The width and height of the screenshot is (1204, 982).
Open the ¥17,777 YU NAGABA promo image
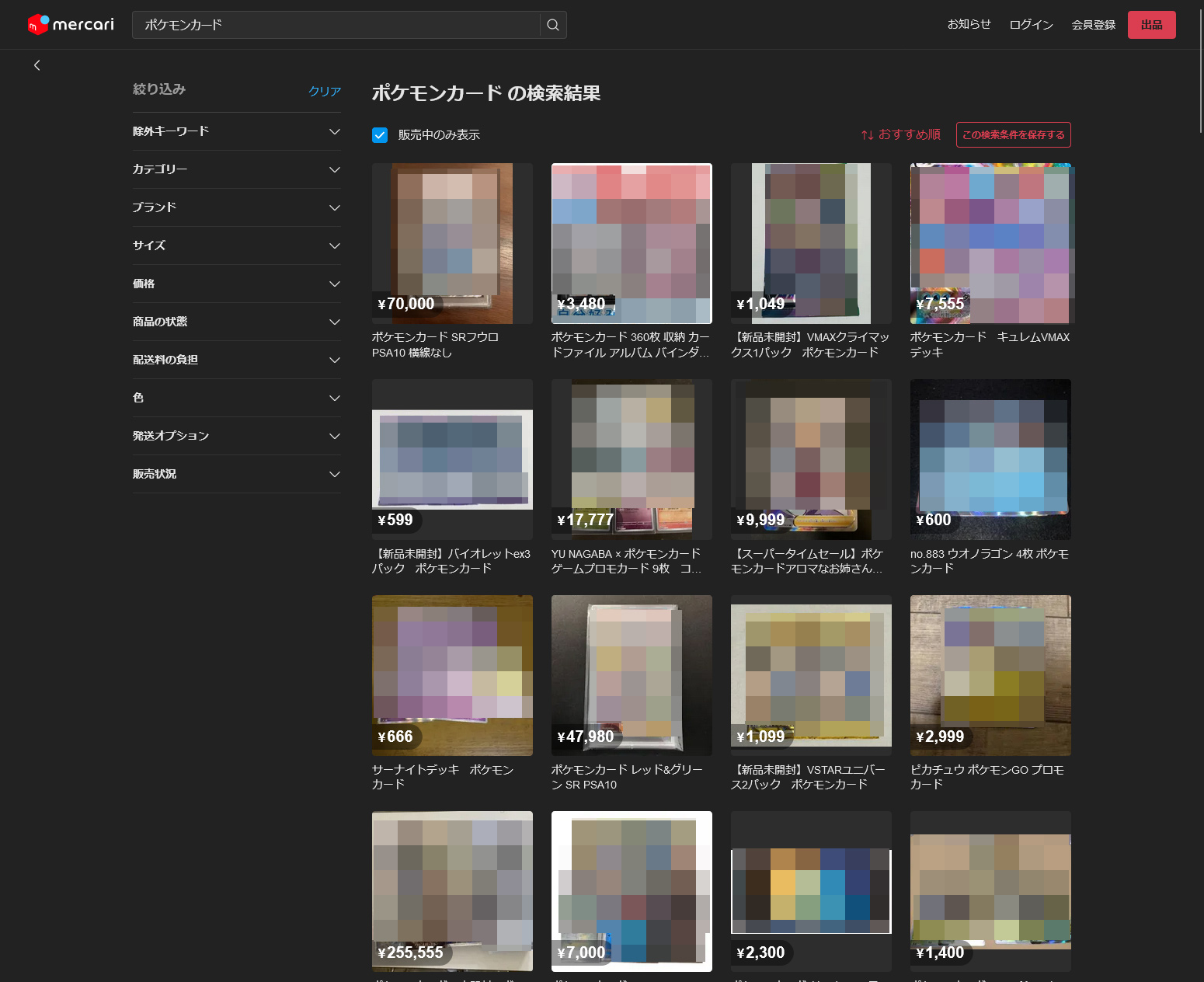point(632,459)
